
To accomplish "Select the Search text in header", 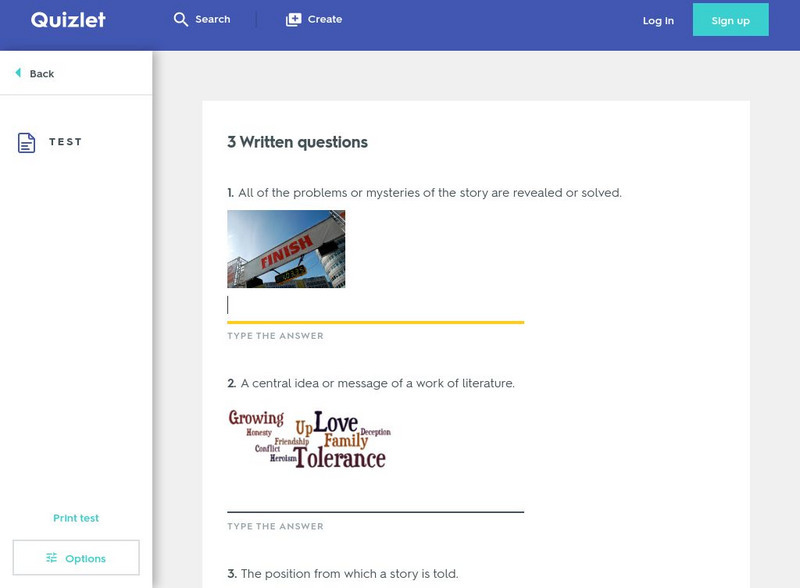I will 212,20.
